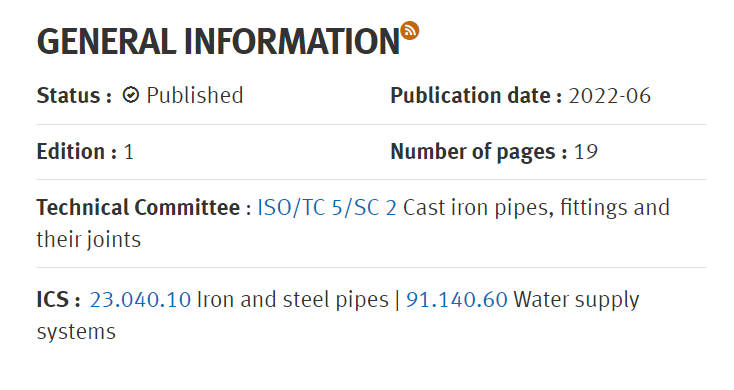Click the Number of pages label

[x=478, y=152]
